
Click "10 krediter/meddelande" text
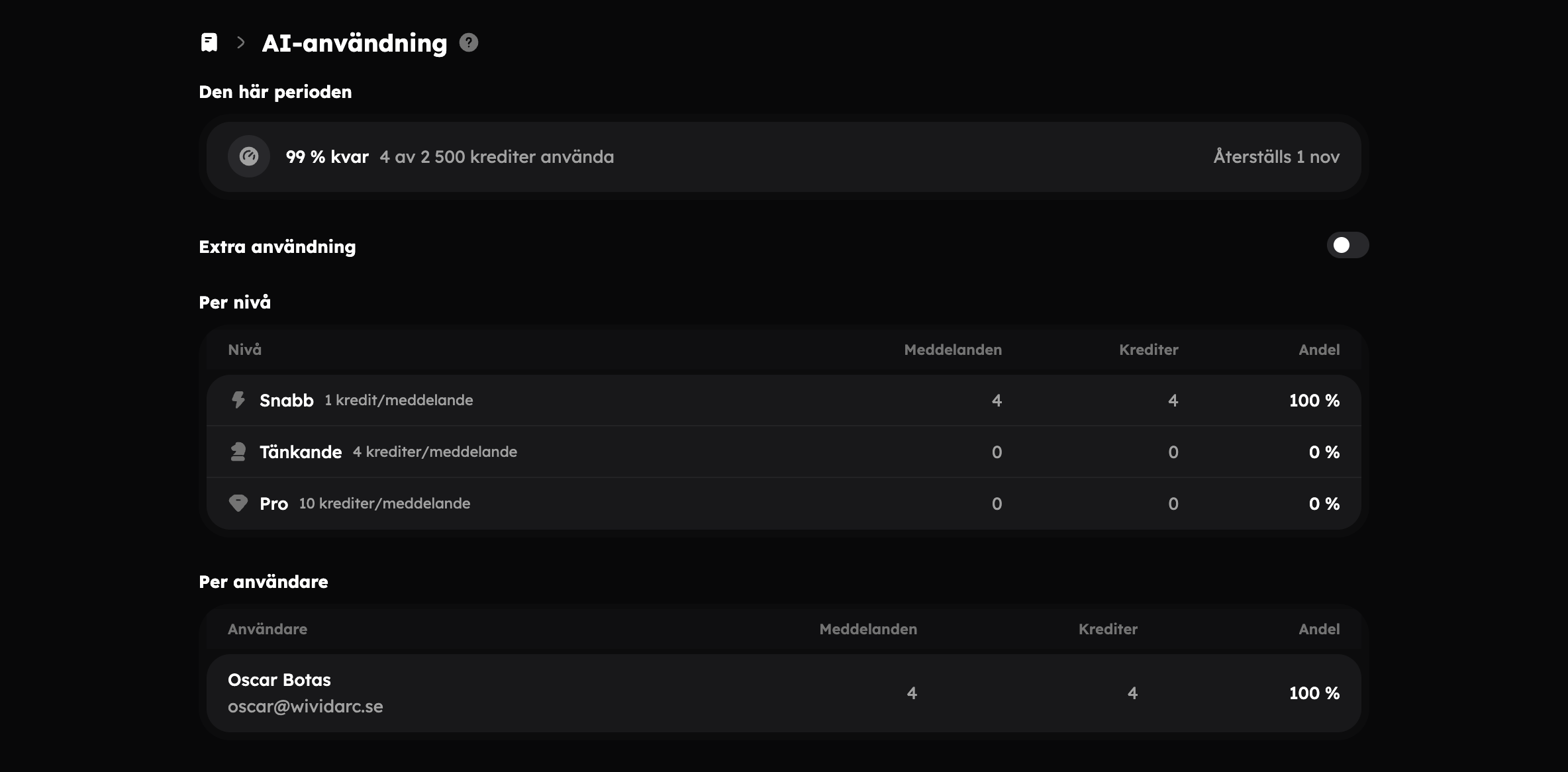[x=385, y=503]
